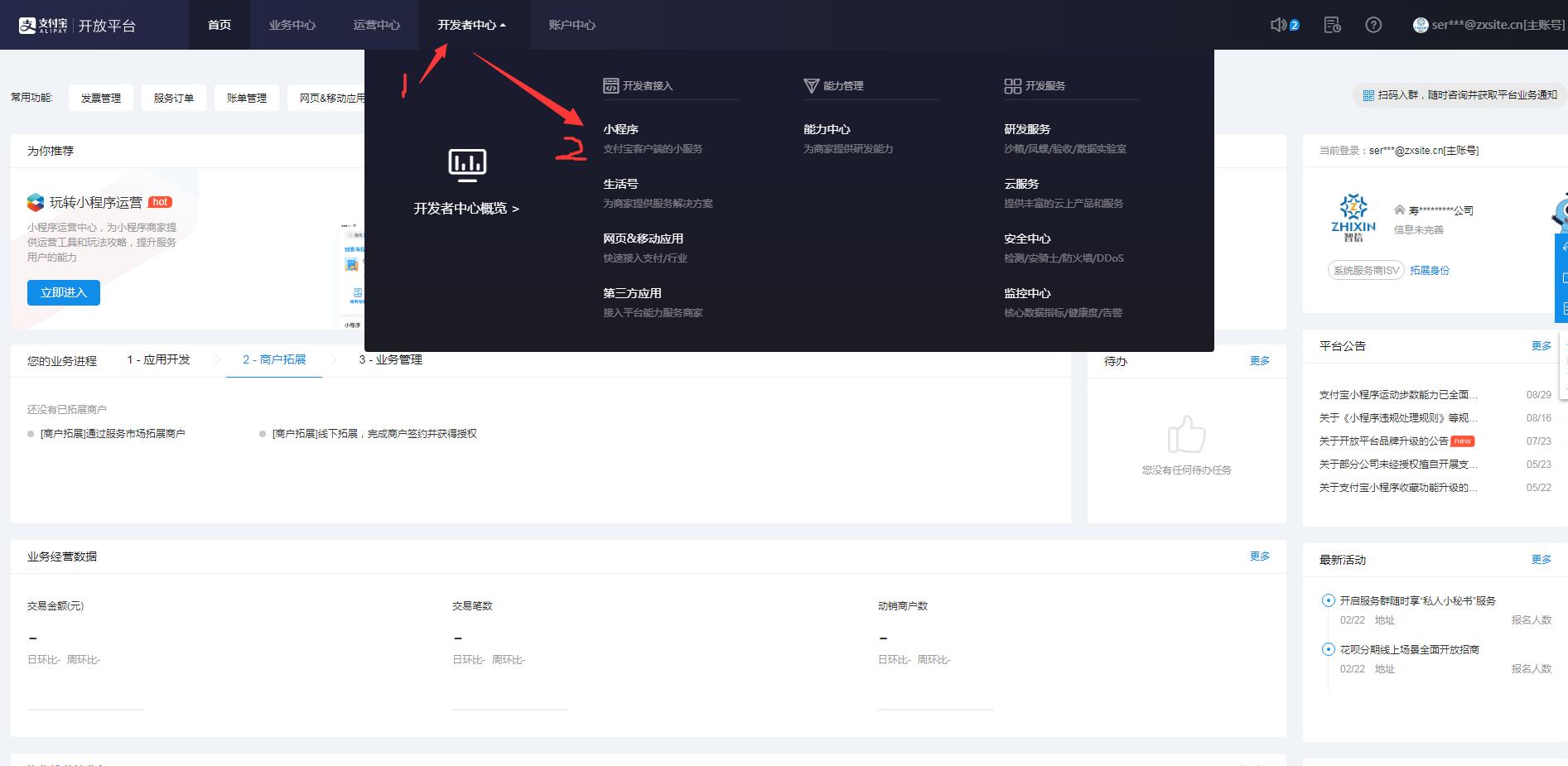Click the 玩转小程序运营 colorful cube icon
1568x766 pixels.
pyautogui.click(x=36, y=202)
